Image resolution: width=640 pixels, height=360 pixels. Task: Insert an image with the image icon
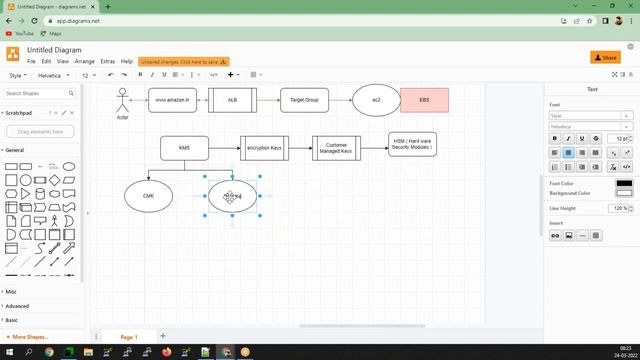(x=569, y=236)
